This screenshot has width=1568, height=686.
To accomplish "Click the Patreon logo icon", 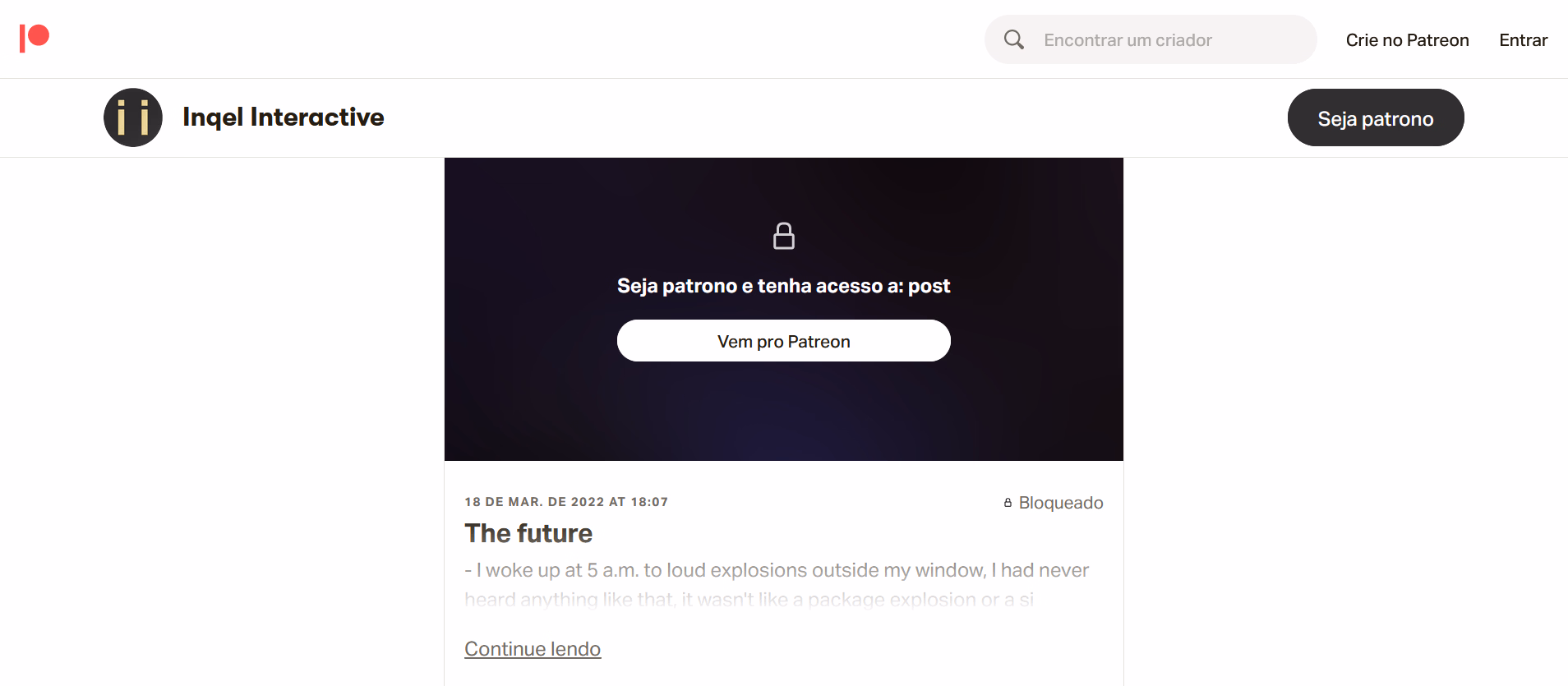I will [x=35, y=38].
